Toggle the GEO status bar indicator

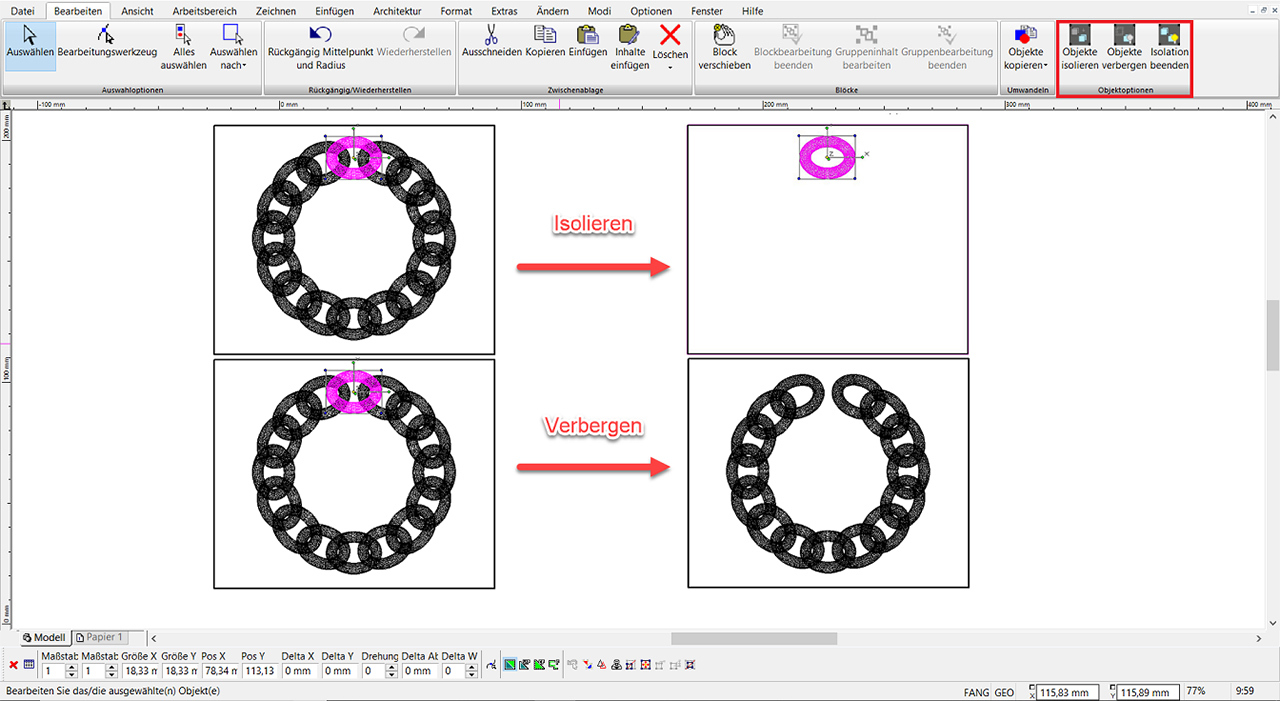click(x=1004, y=691)
